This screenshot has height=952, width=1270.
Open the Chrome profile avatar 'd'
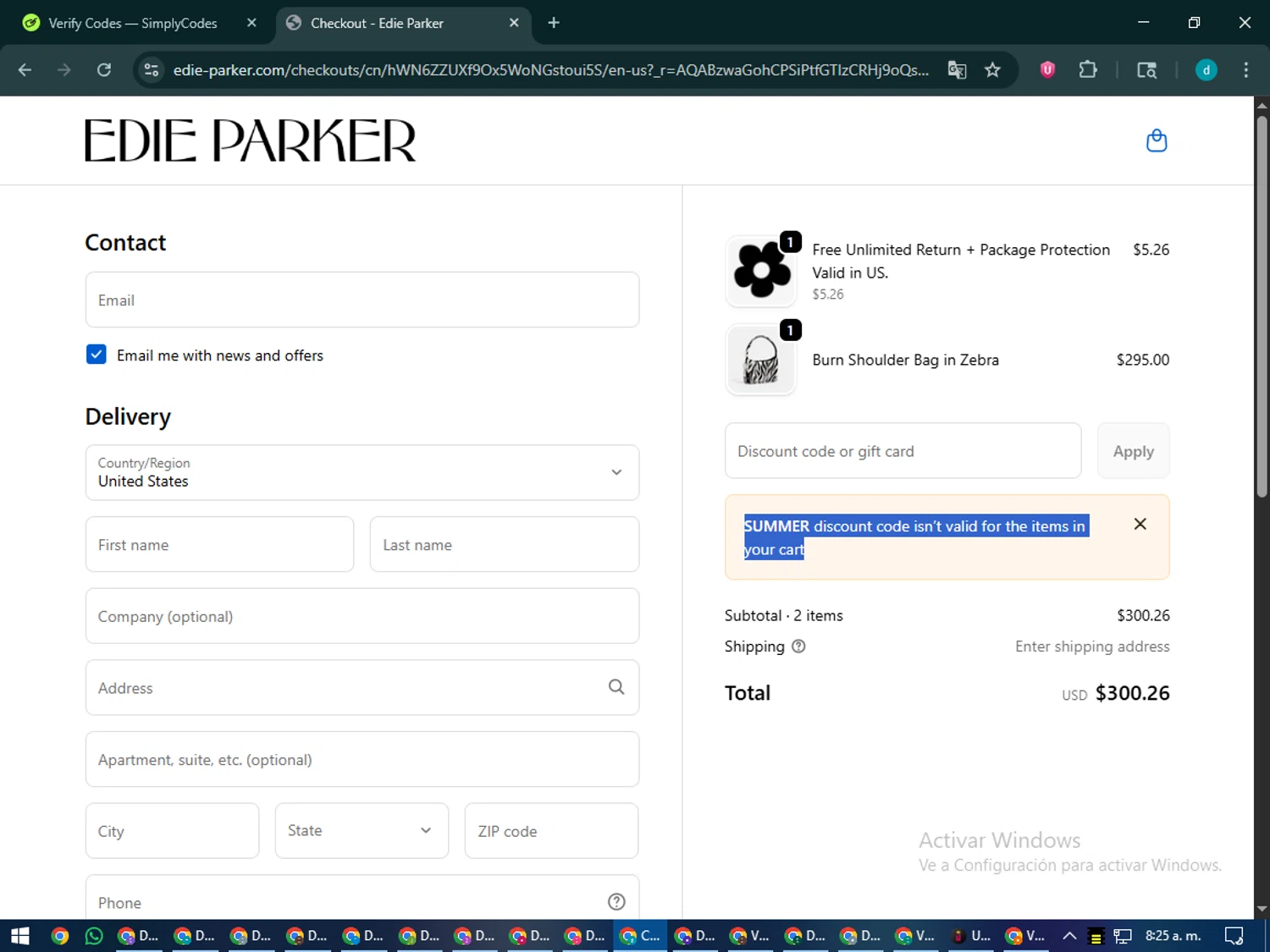1206,70
